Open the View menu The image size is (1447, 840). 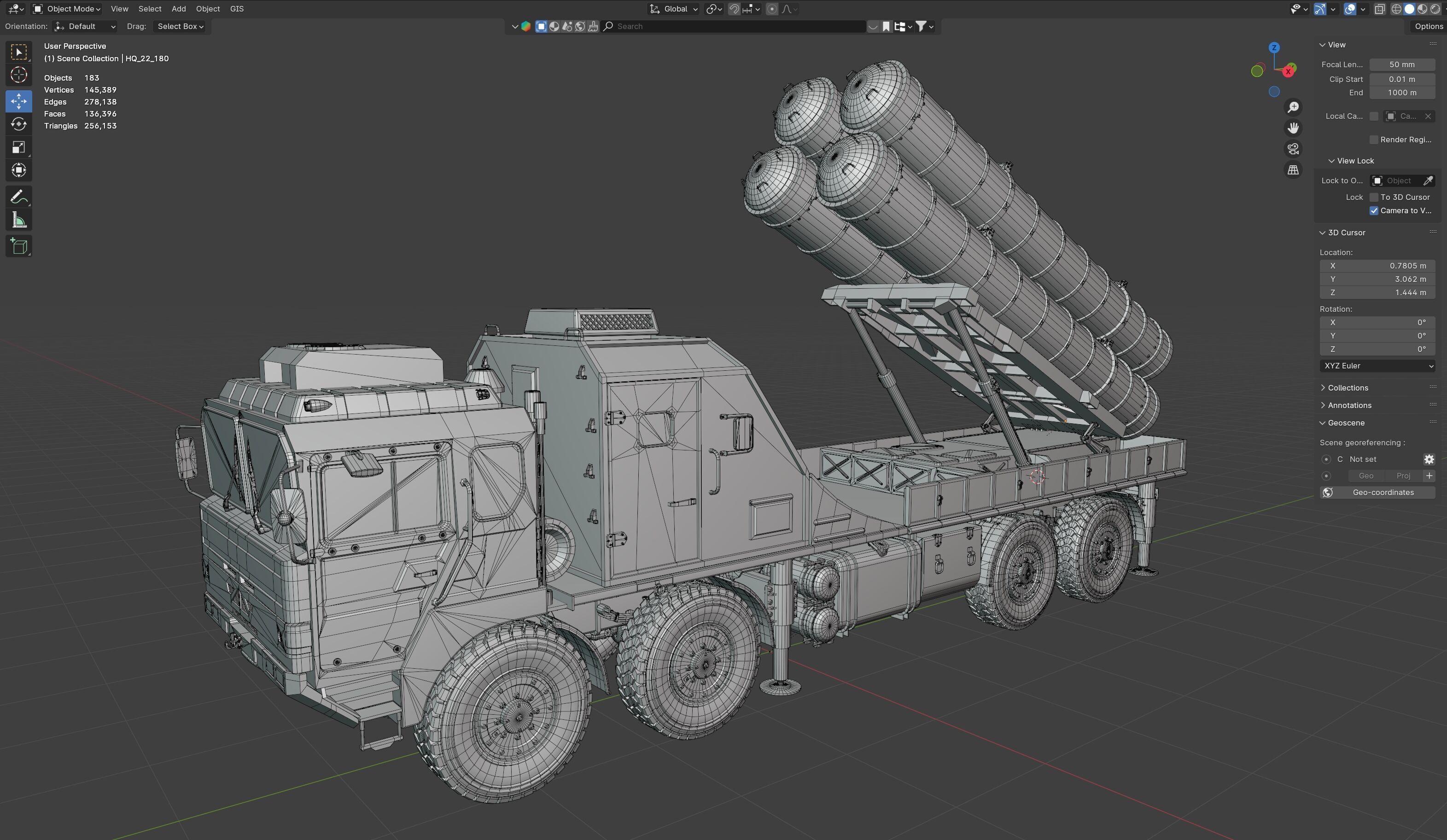119,9
